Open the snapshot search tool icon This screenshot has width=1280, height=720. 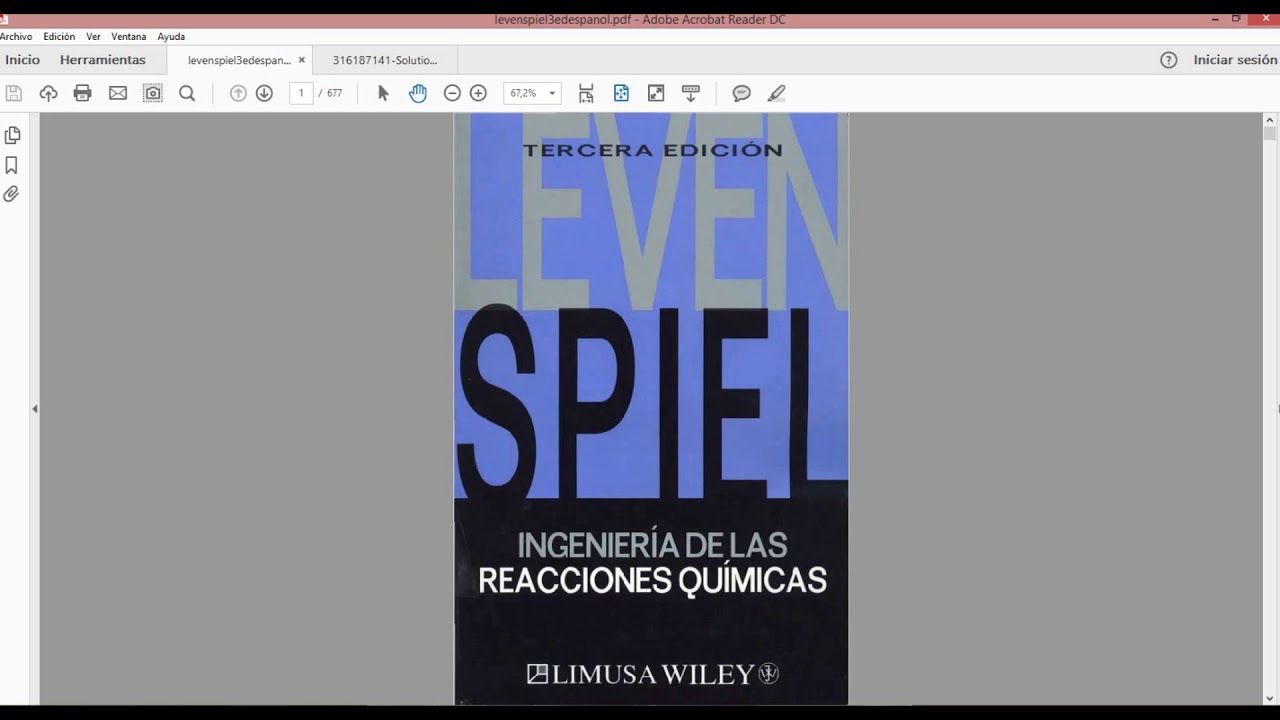coord(152,93)
